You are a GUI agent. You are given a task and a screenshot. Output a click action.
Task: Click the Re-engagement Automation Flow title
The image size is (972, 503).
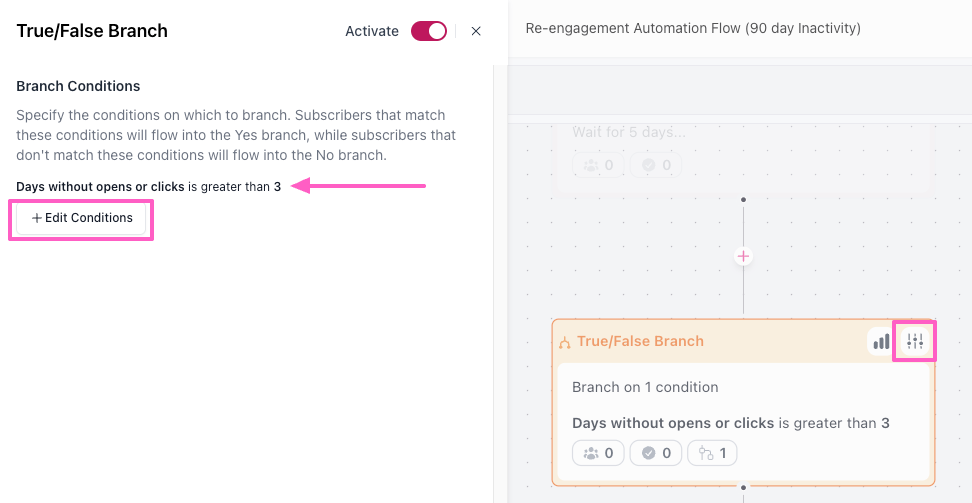click(693, 29)
